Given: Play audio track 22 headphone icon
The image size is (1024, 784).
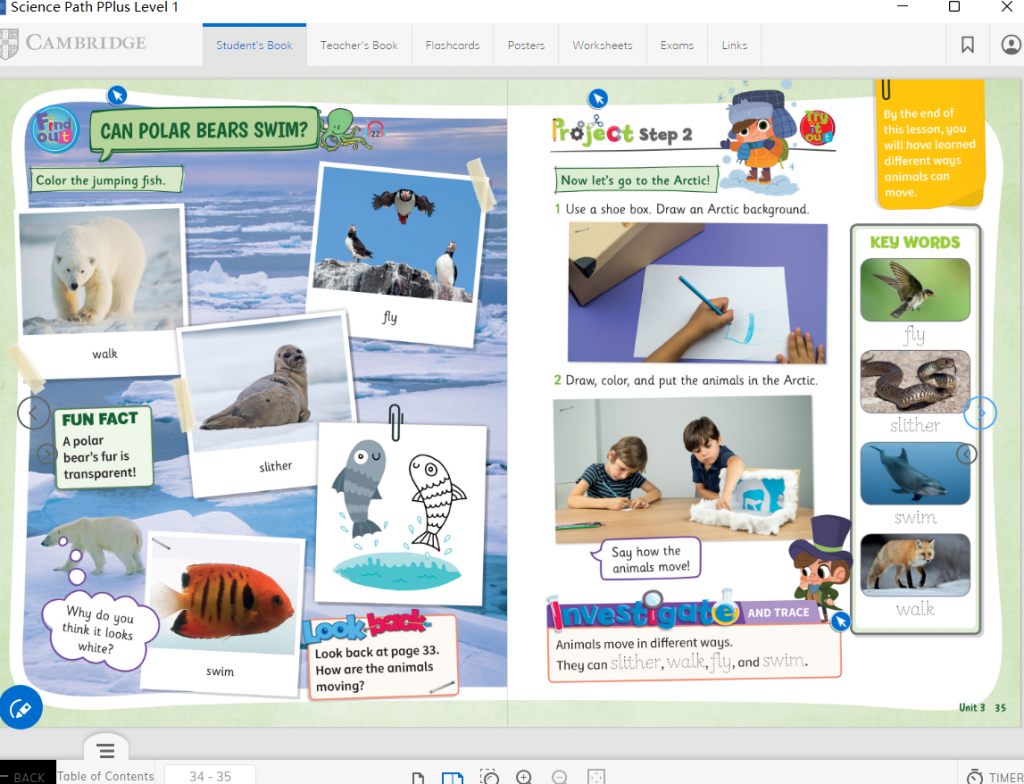Looking at the screenshot, I should pos(375,130).
